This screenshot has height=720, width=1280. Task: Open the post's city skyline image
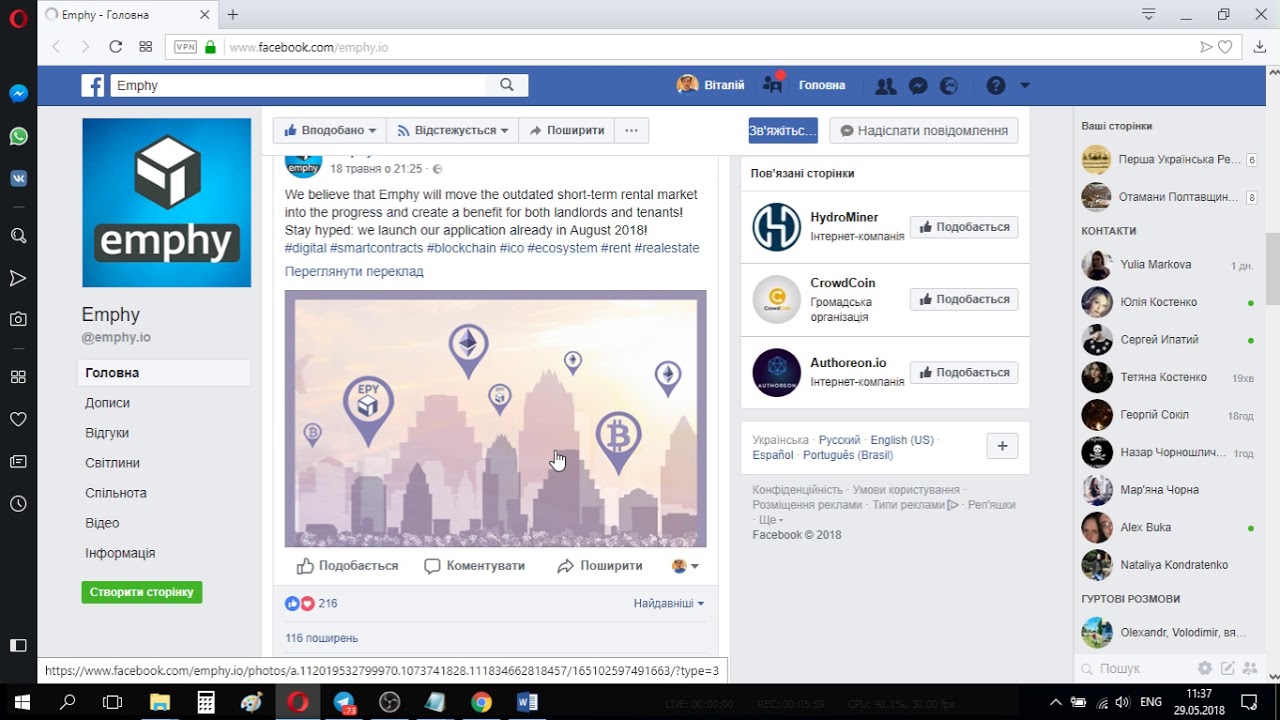[x=495, y=419]
